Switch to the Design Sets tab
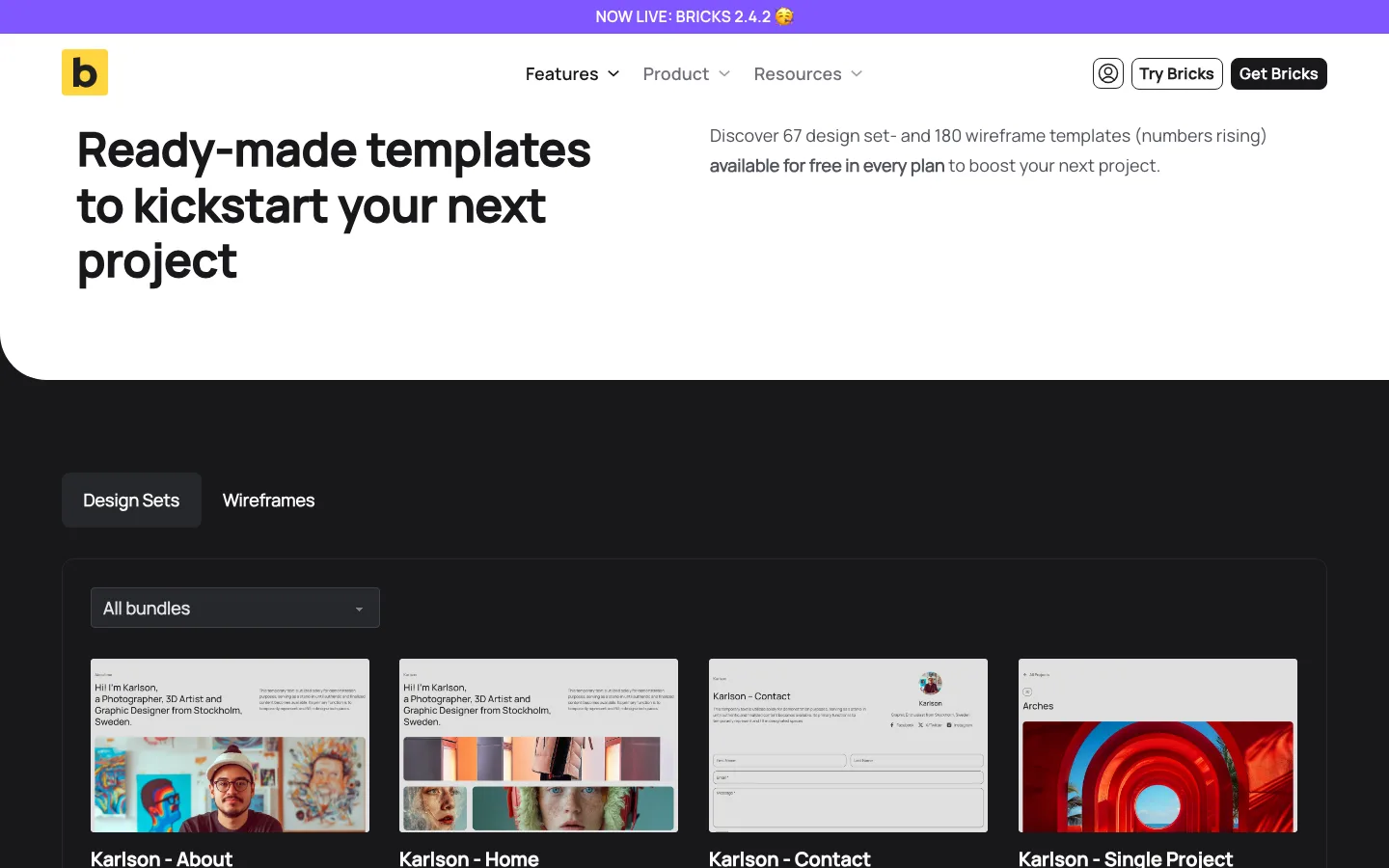 coord(131,500)
